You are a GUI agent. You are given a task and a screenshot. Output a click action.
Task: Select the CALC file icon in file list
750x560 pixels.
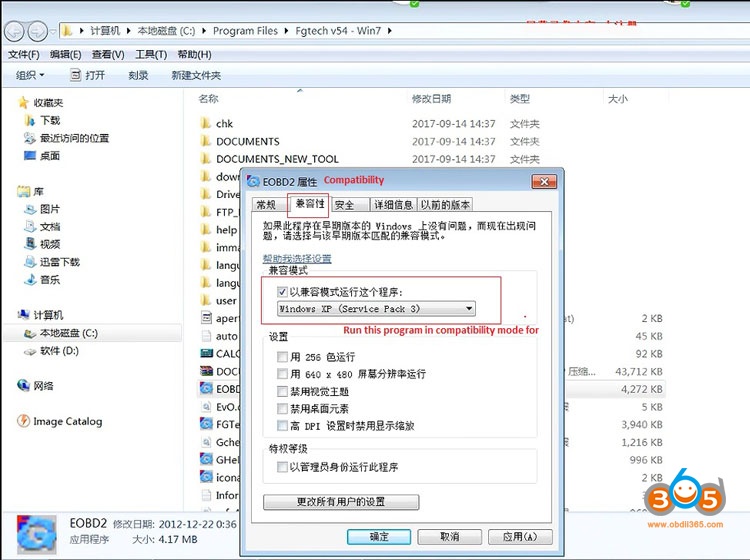click(206, 353)
